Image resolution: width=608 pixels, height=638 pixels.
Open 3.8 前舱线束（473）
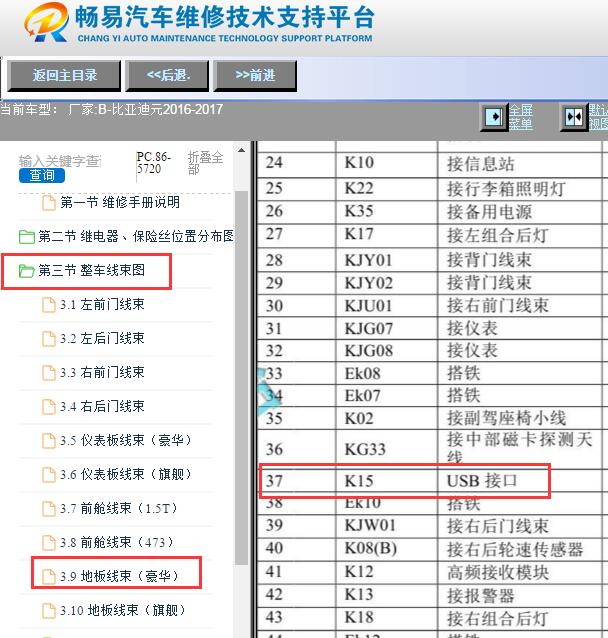pyautogui.click(x=117, y=542)
